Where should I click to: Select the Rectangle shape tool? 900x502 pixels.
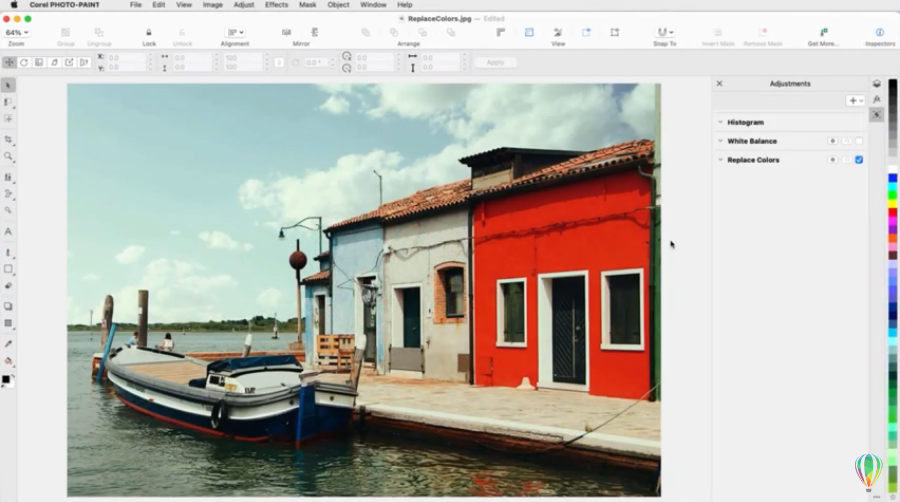click(x=8, y=268)
